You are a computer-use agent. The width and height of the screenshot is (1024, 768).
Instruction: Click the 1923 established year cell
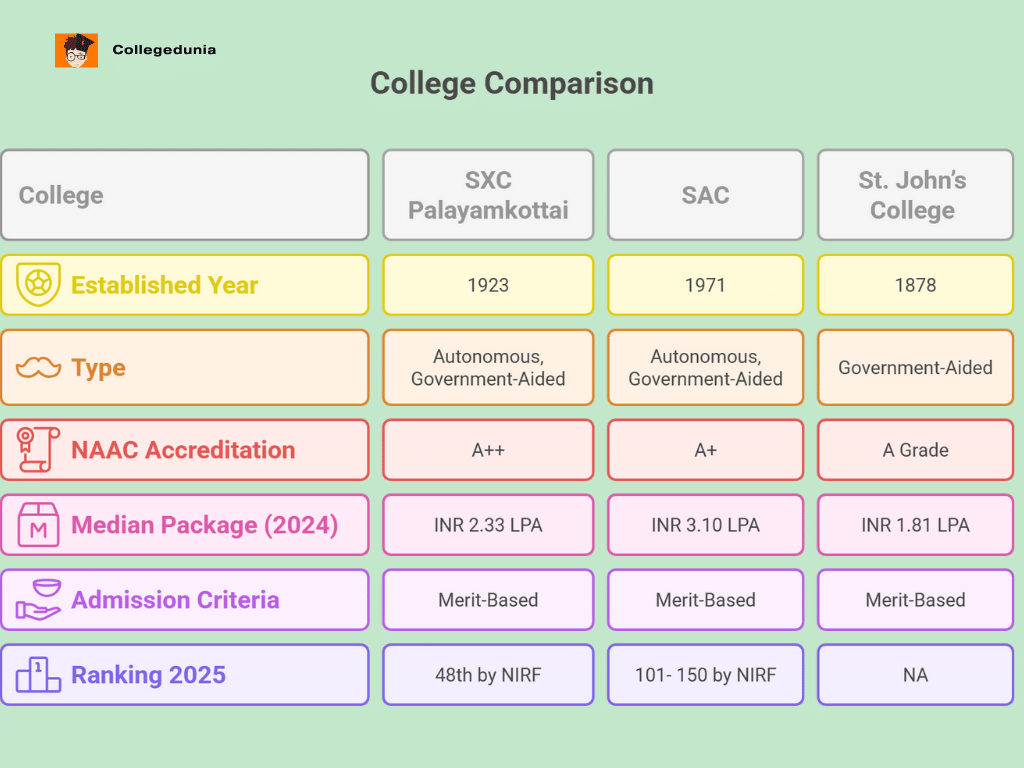point(488,285)
